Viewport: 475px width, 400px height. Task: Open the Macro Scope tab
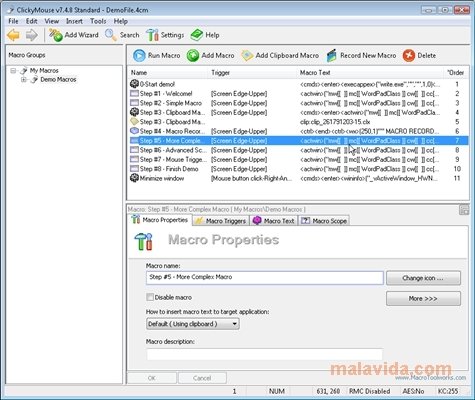[324, 221]
